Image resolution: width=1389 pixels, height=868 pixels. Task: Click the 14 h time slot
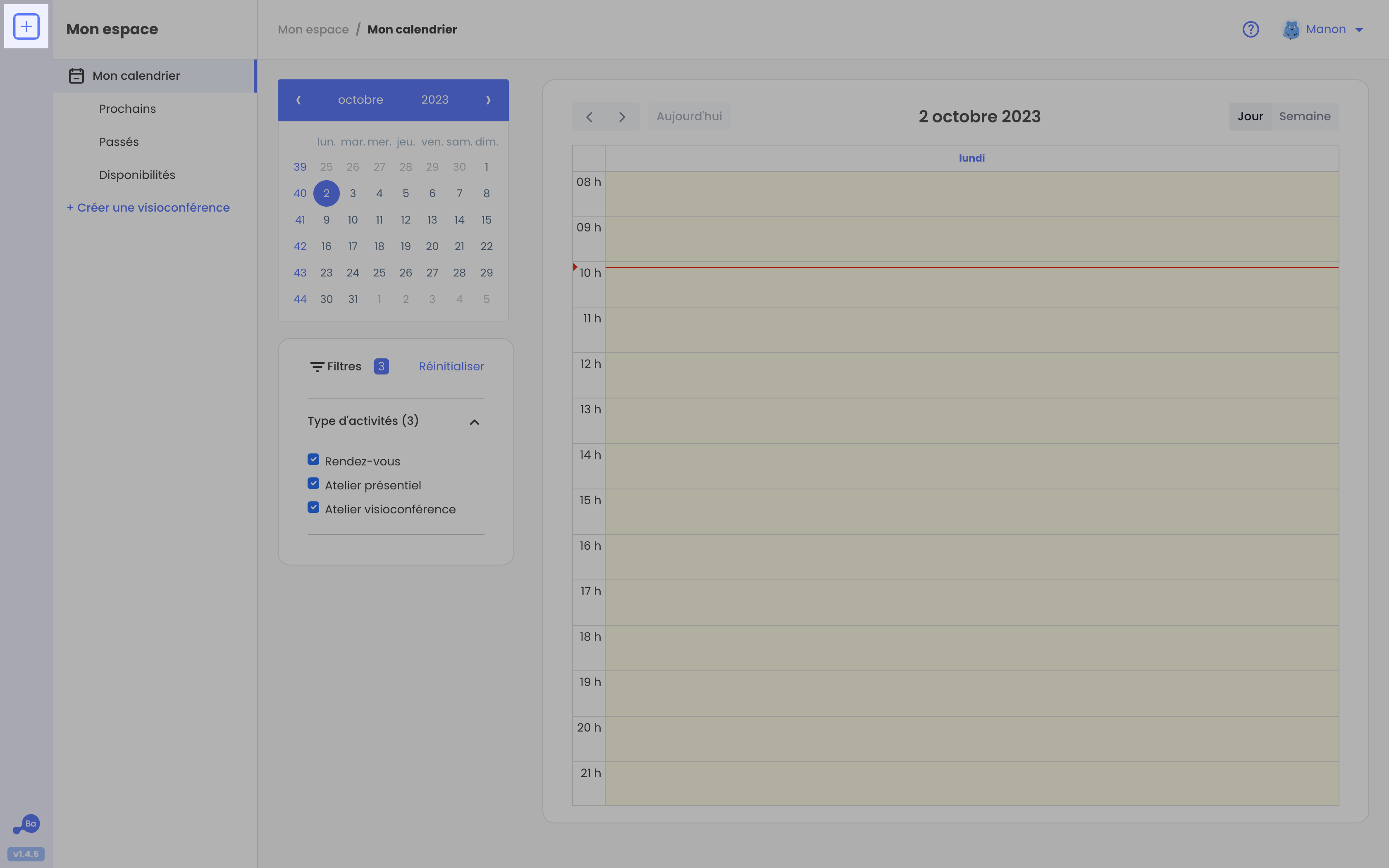click(972, 466)
